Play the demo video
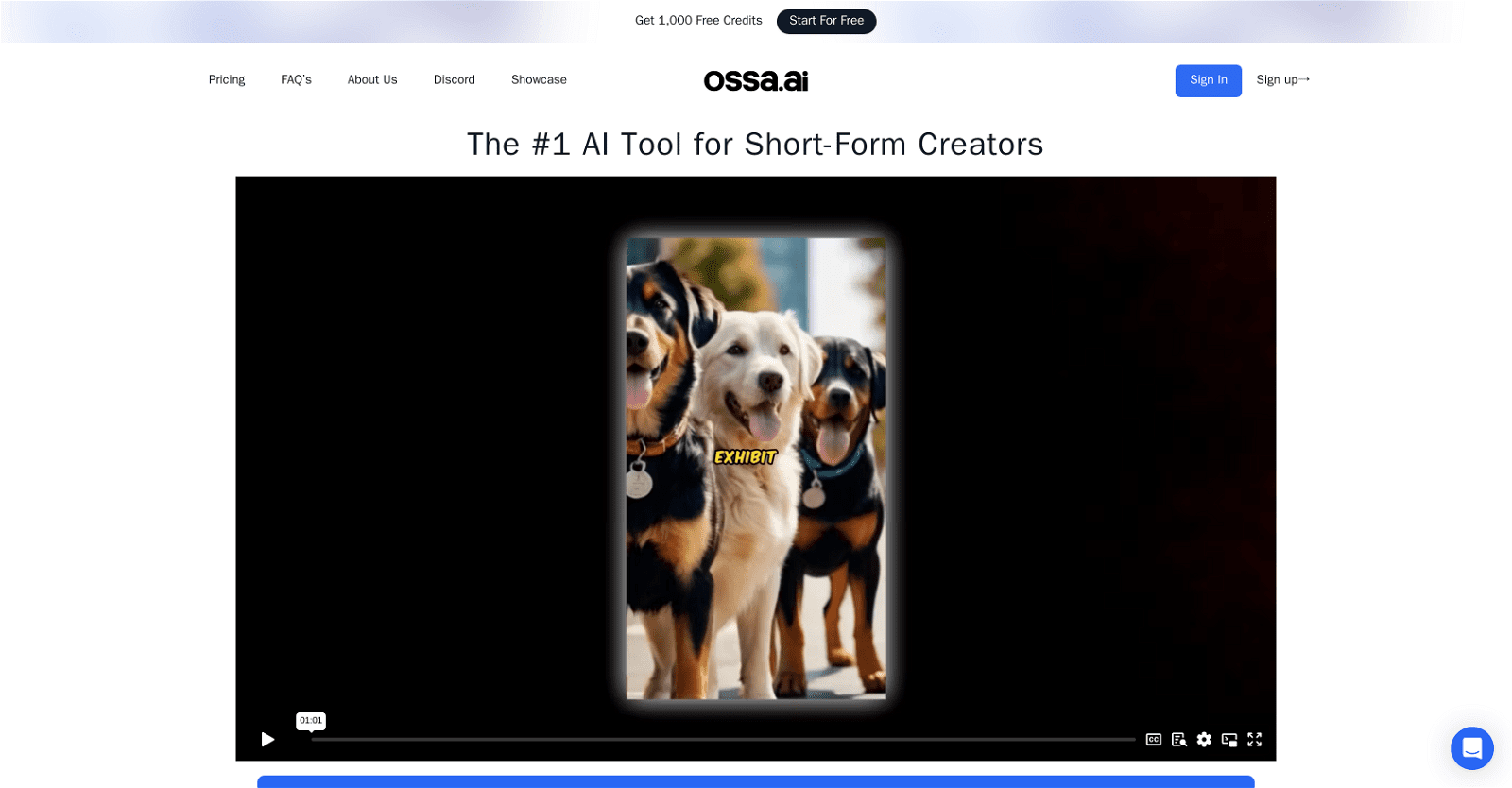Viewport: 1512px width, 788px height. click(268, 739)
